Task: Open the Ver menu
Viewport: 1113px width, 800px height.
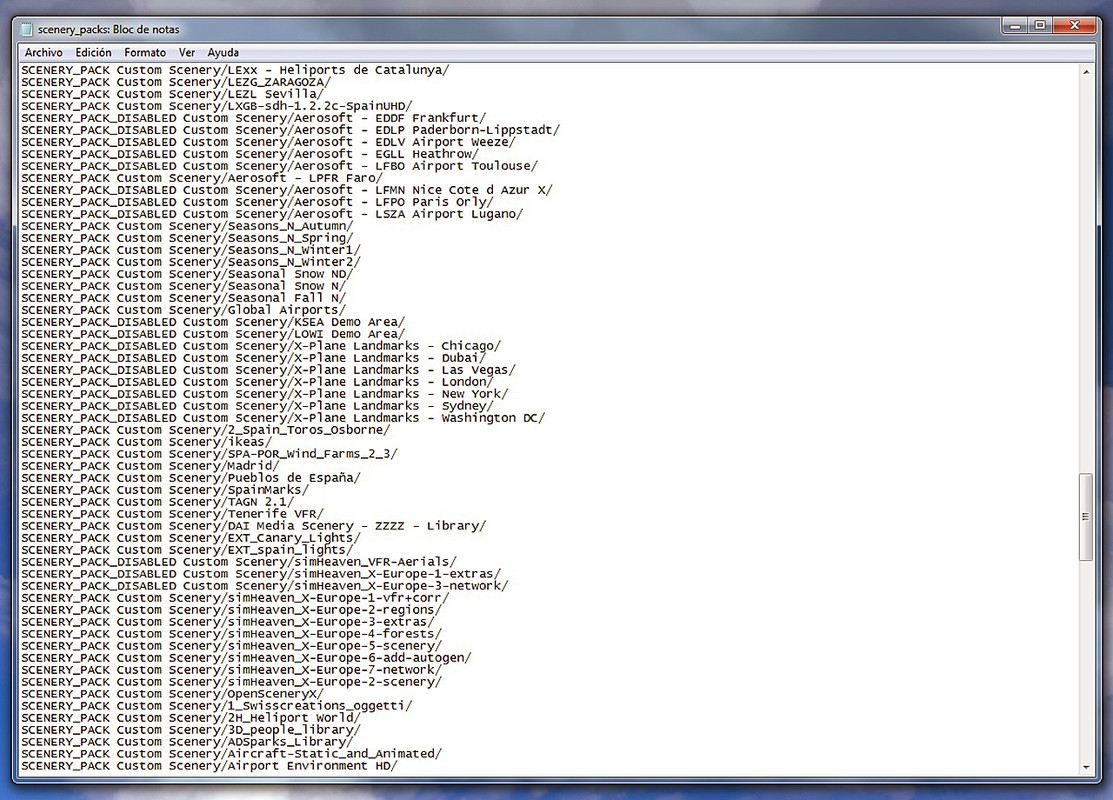Action: coord(187,53)
